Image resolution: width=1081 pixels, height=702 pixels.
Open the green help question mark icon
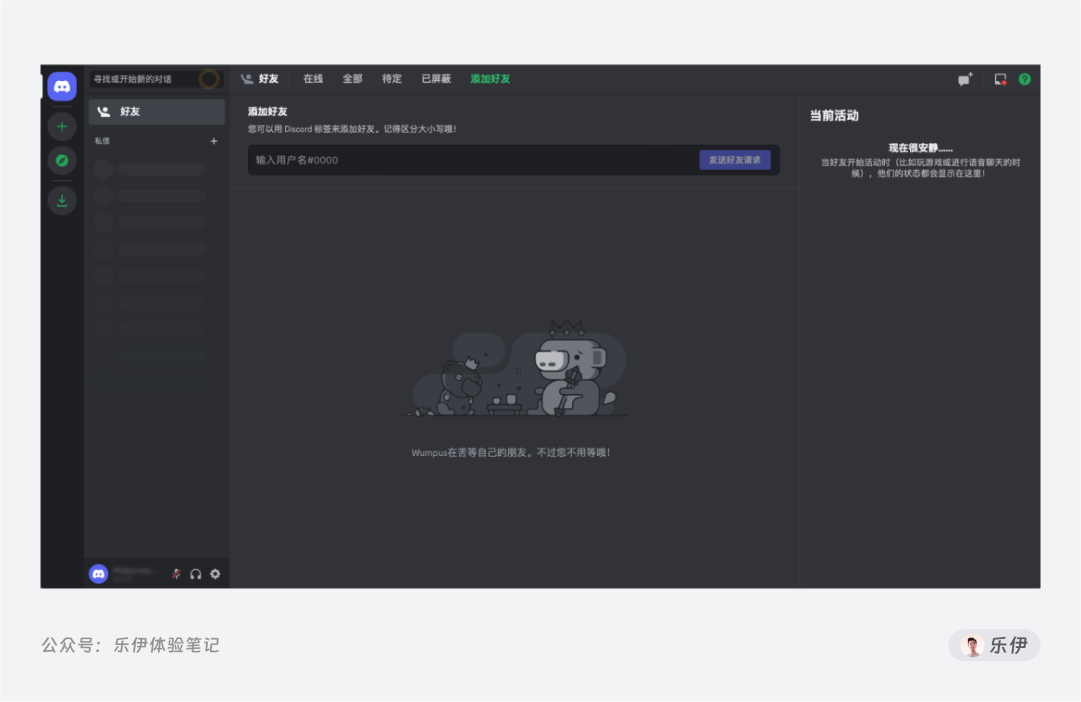click(x=1024, y=79)
